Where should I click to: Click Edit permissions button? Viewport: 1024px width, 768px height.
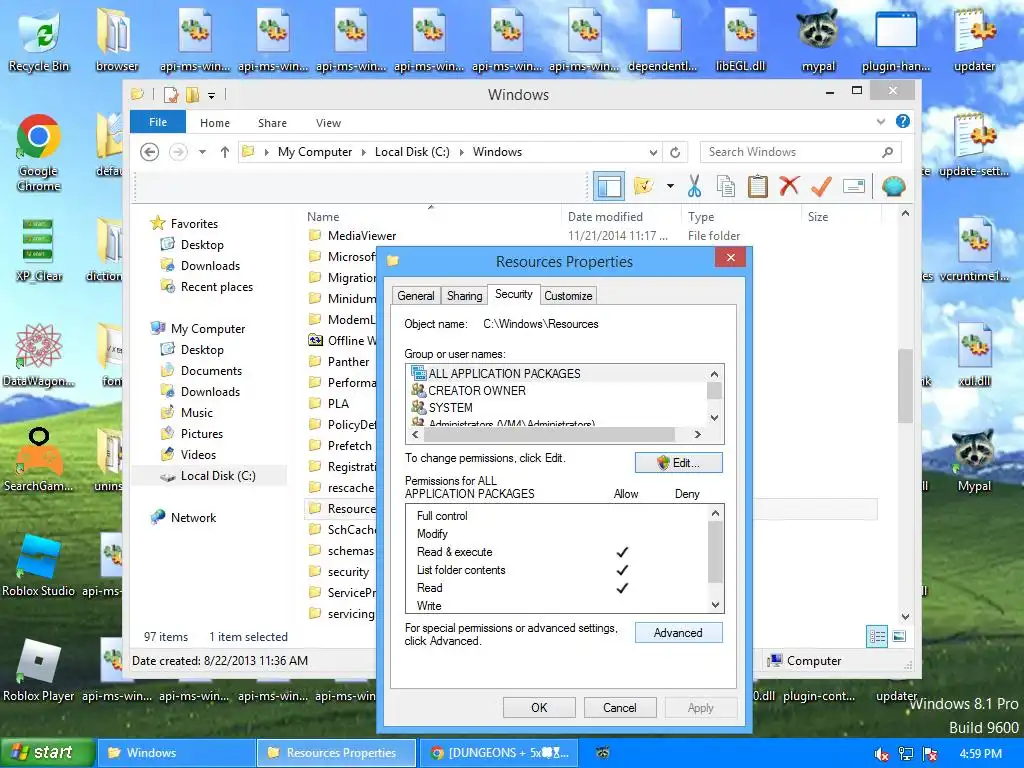(679, 462)
